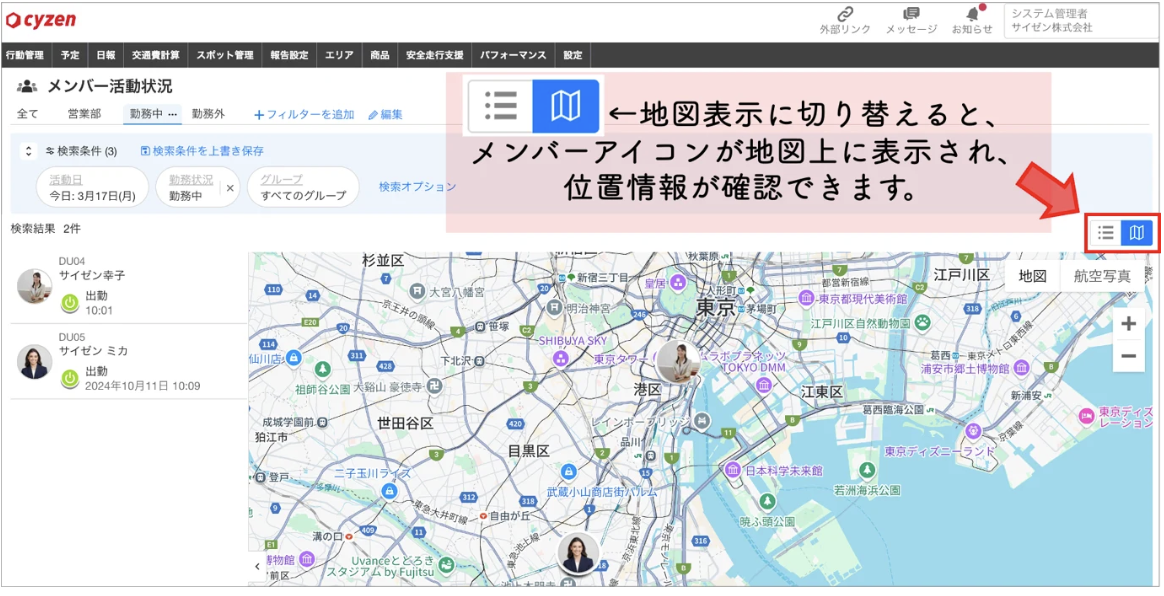Click member marker near 東京タワー on map

(x=679, y=361)
